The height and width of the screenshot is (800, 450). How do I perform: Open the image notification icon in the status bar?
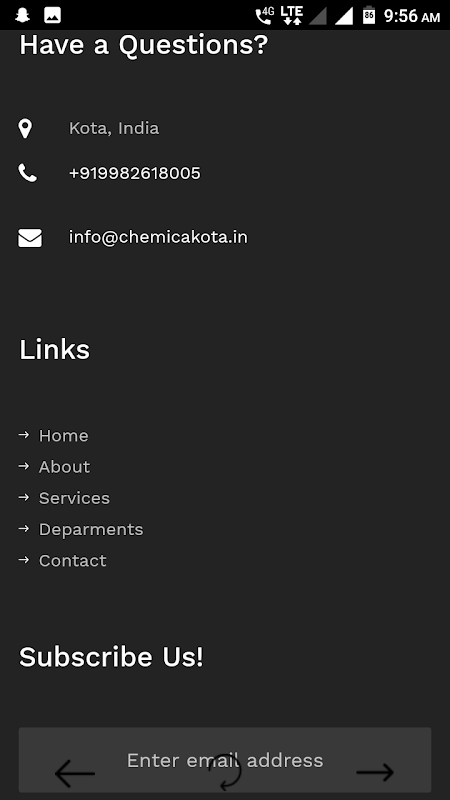click(x=53, y=15)
